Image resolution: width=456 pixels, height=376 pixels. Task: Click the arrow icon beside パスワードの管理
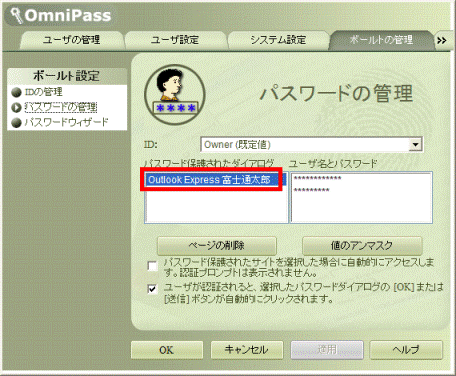[x=16, y=107]
